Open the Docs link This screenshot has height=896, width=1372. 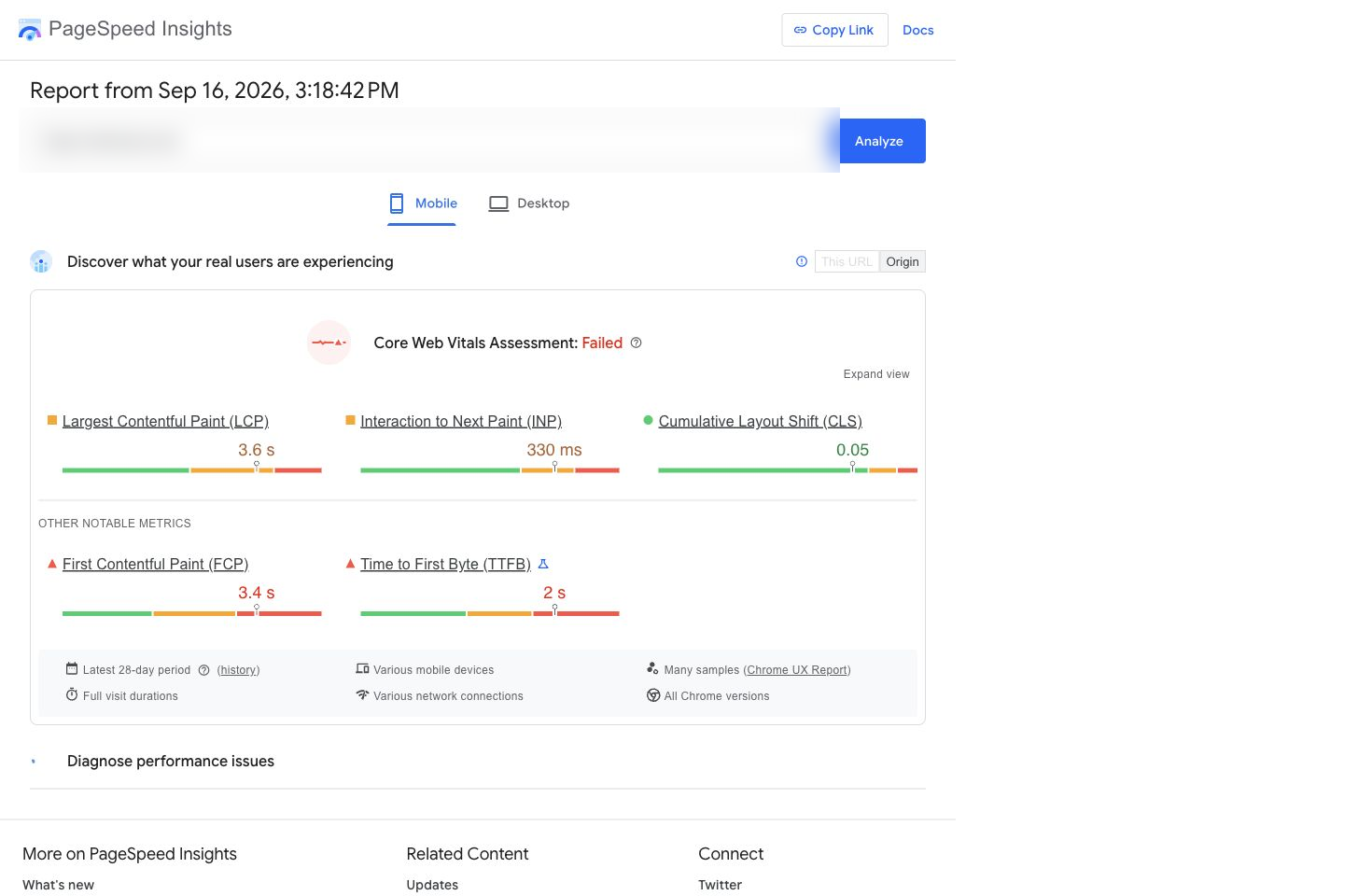tap(917, 30)
